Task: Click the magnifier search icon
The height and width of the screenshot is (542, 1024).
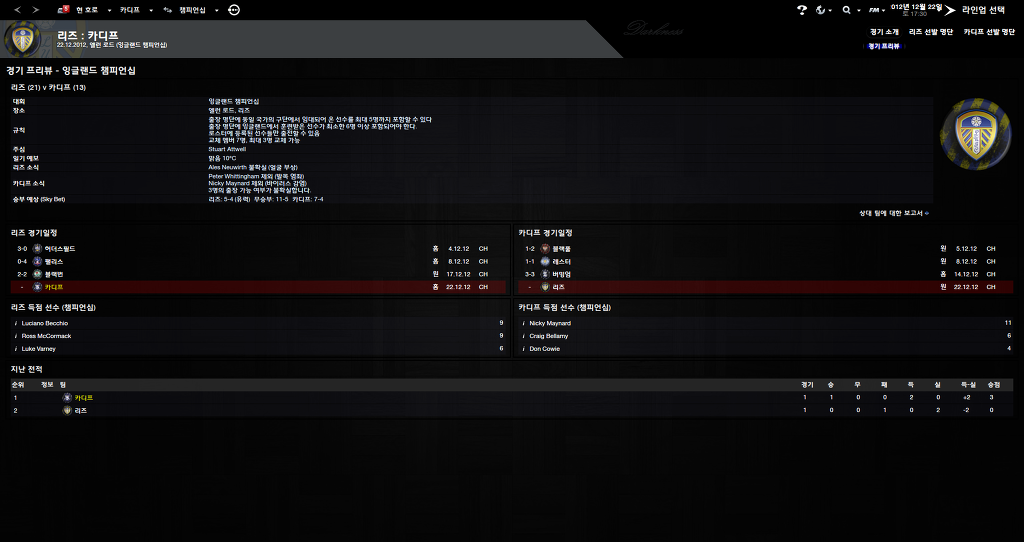Action: [x=848, y=10]
